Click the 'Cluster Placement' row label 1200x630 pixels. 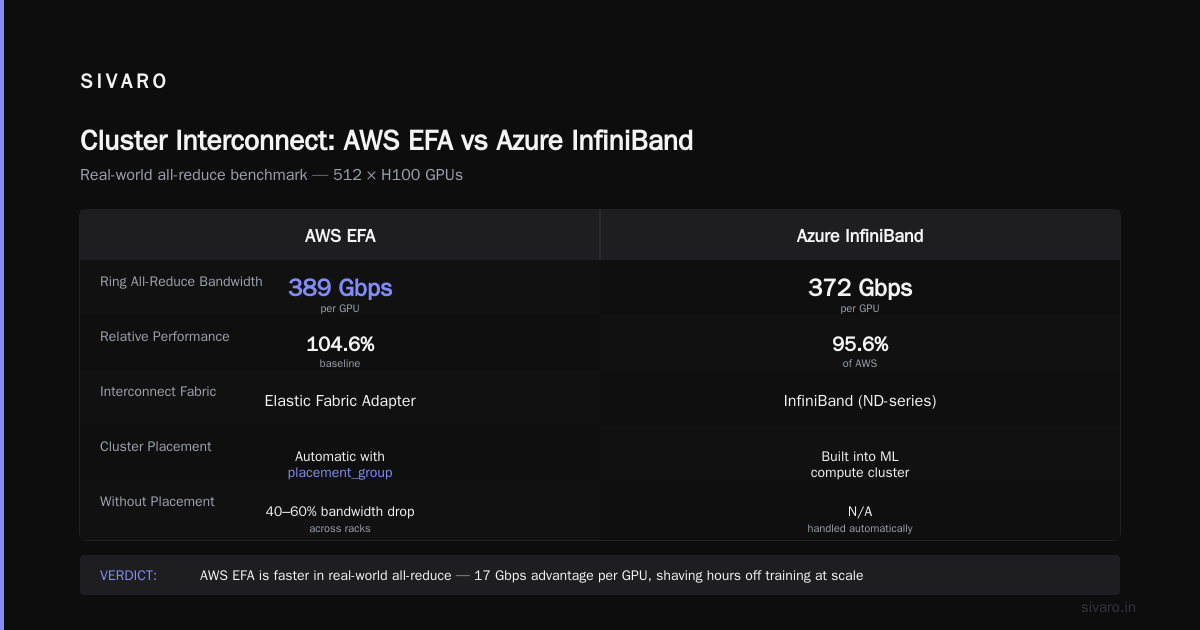coord(156,447)
